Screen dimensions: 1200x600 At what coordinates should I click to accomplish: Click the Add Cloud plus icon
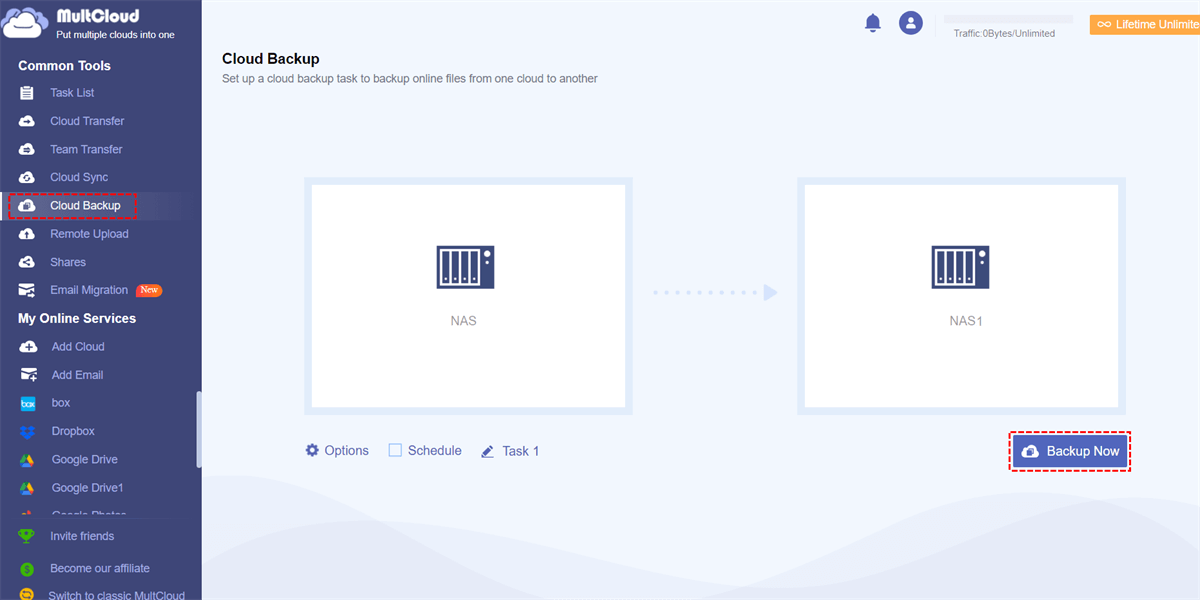point(29,347)
